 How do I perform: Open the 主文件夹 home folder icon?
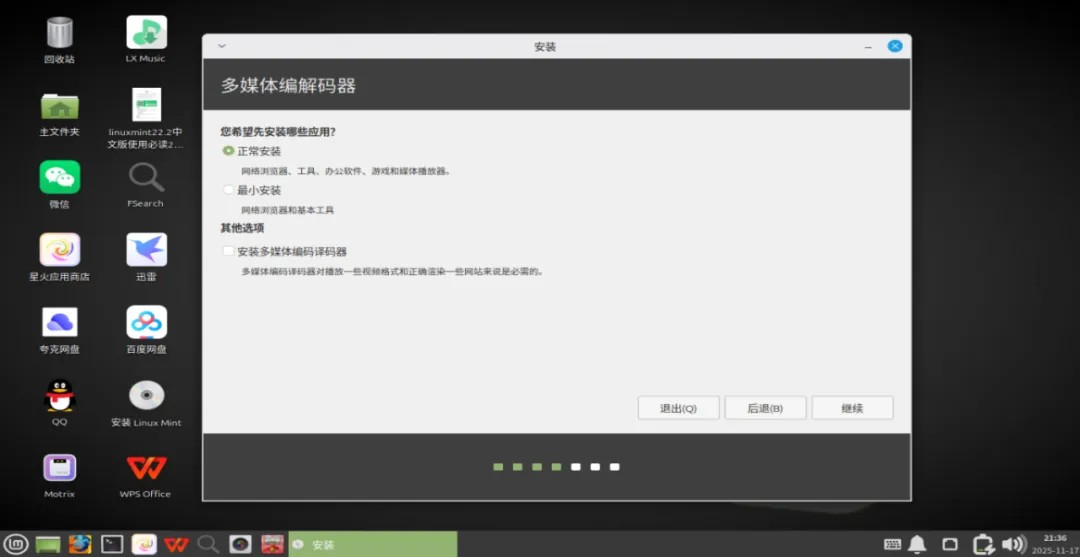[x=59, y=105]
